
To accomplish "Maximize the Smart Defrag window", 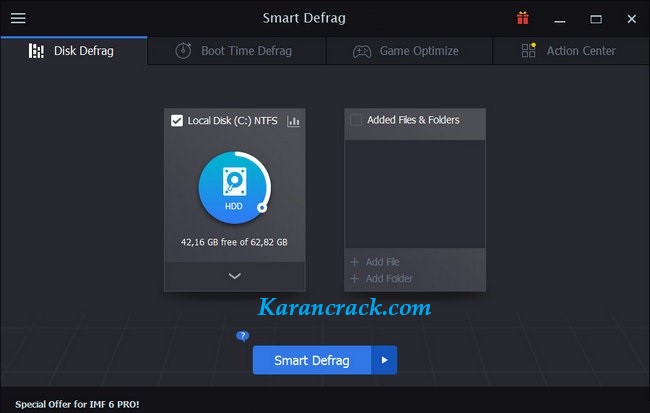I will (596, 19).
